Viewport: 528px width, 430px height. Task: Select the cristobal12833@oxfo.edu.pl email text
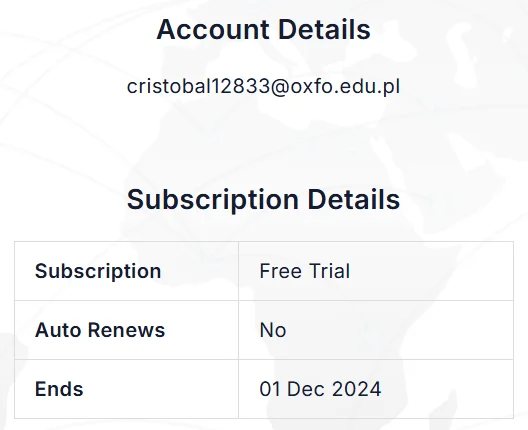pyautogui.click(x=264, y=87)
